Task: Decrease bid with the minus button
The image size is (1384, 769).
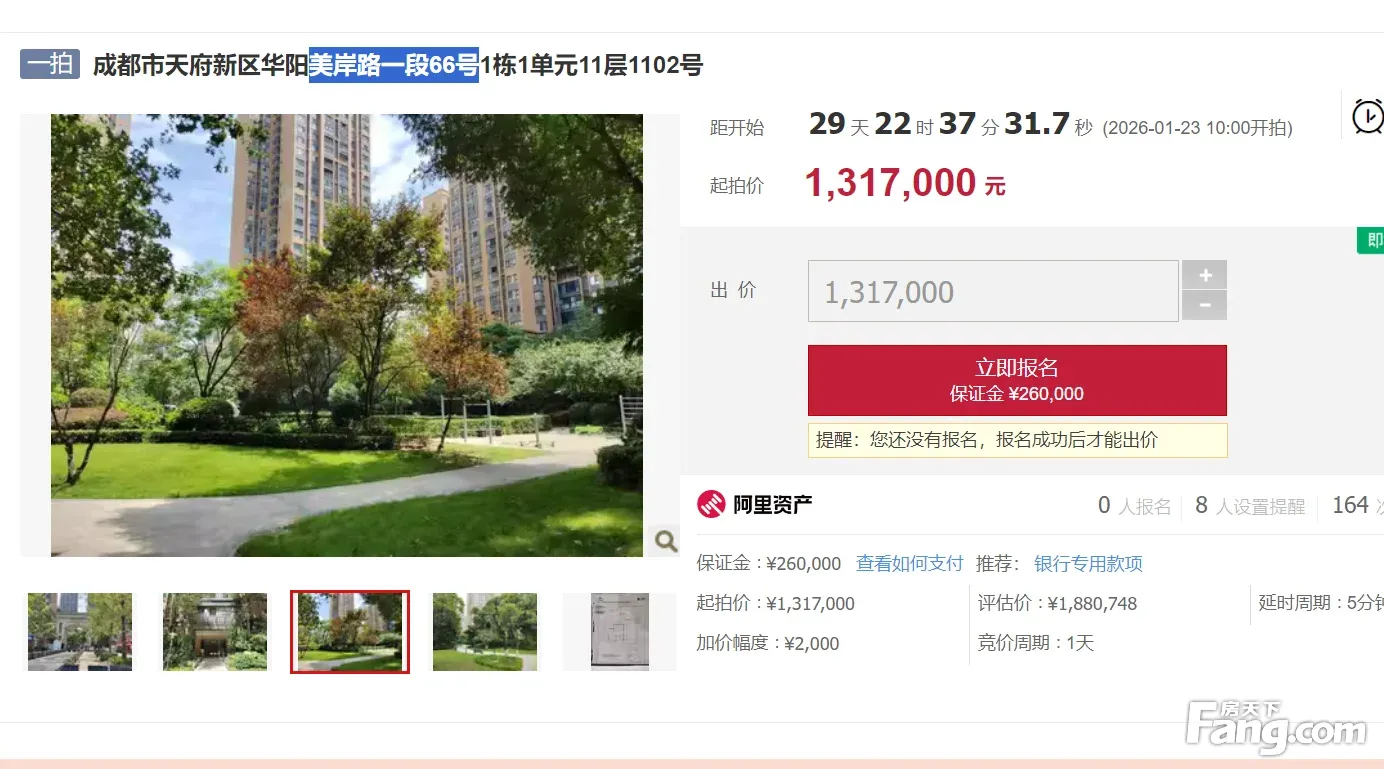Action: click(1204, 306)
